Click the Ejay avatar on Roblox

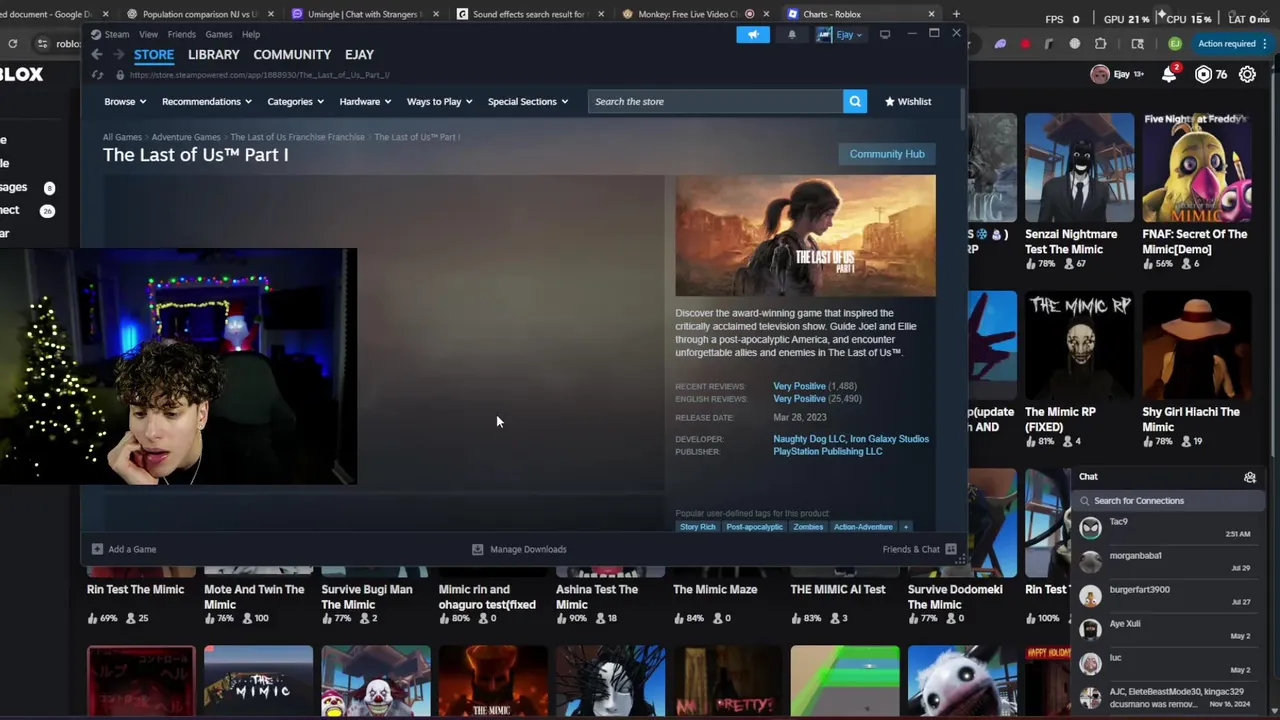[1100, 74]
